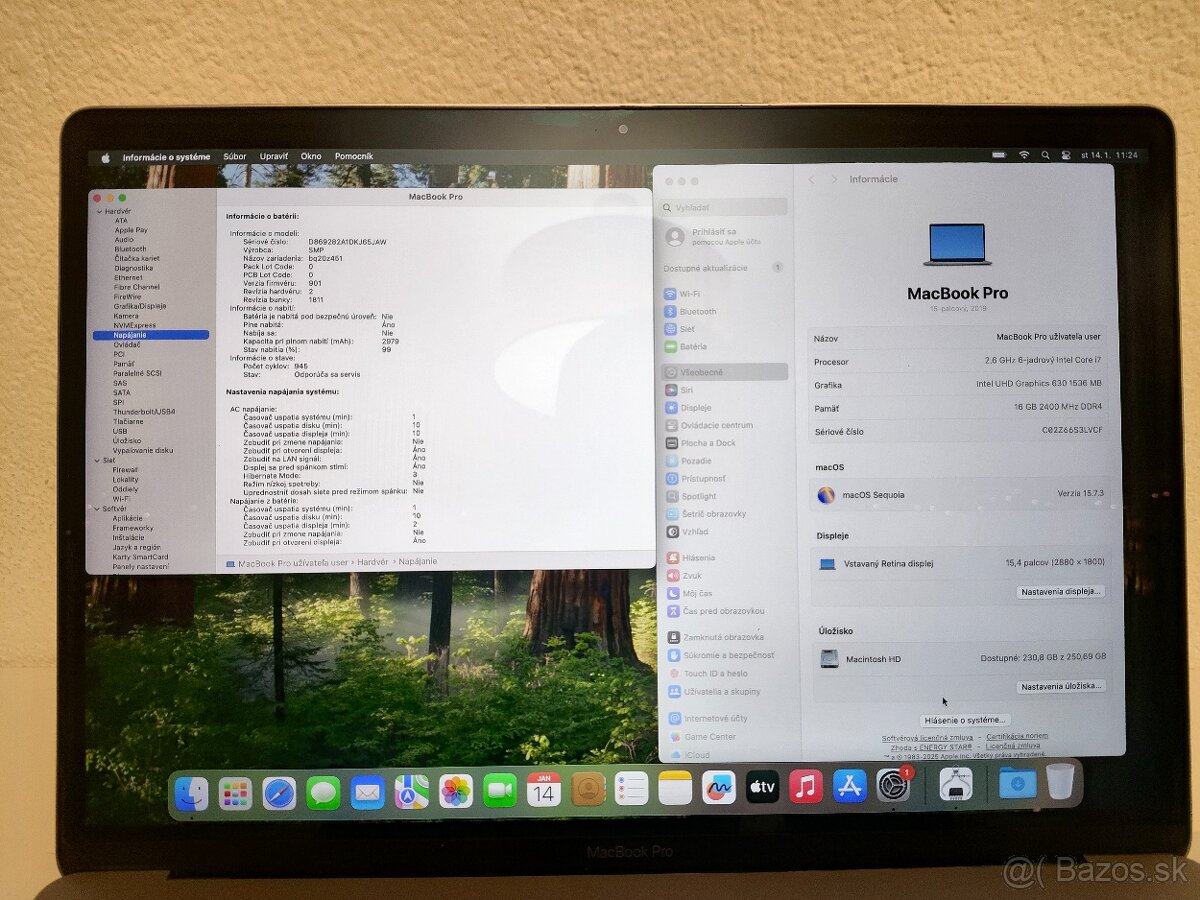The height and width of the screenshot is (900, 1200).
Task: Click the Vyhľadať search field
Action: point(722,207)
